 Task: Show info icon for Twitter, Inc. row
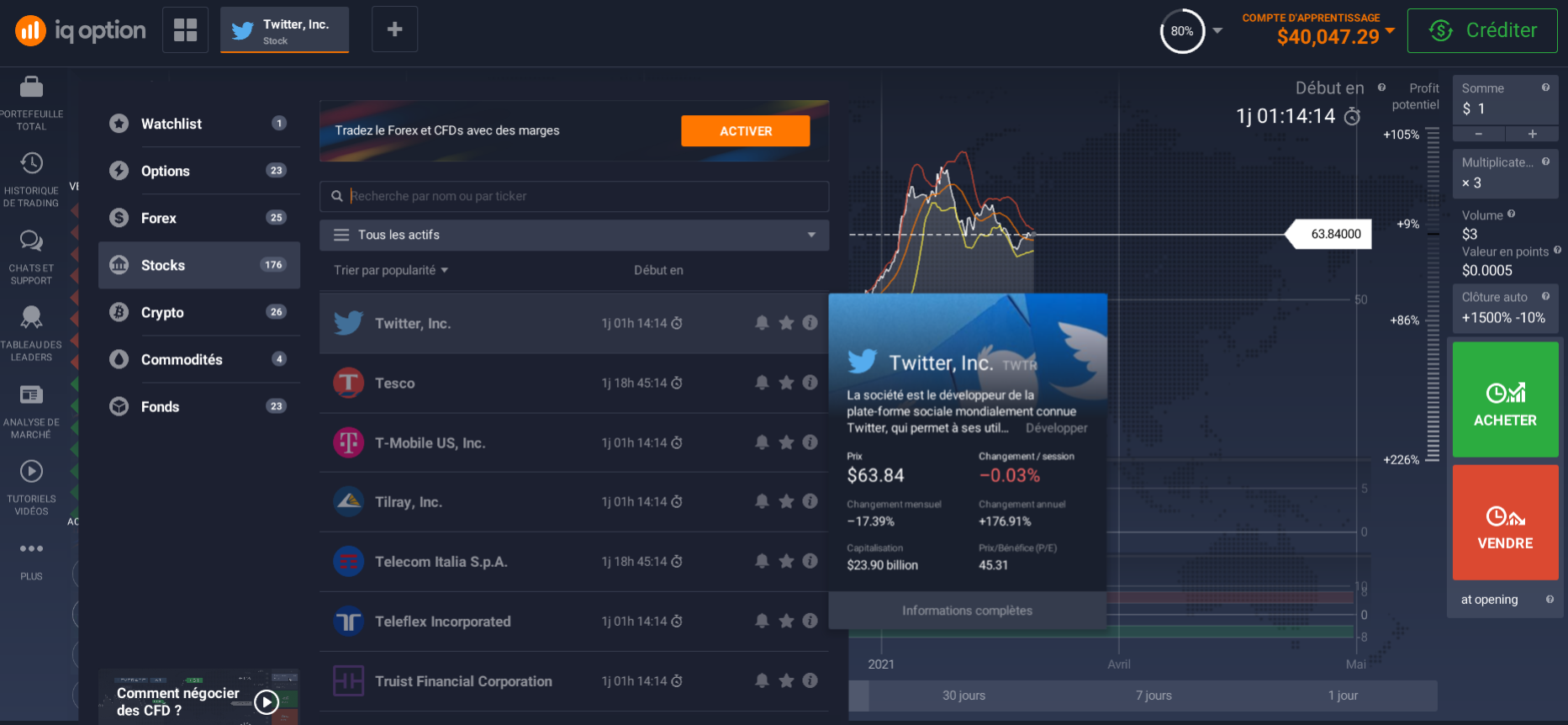pos(810,322)
